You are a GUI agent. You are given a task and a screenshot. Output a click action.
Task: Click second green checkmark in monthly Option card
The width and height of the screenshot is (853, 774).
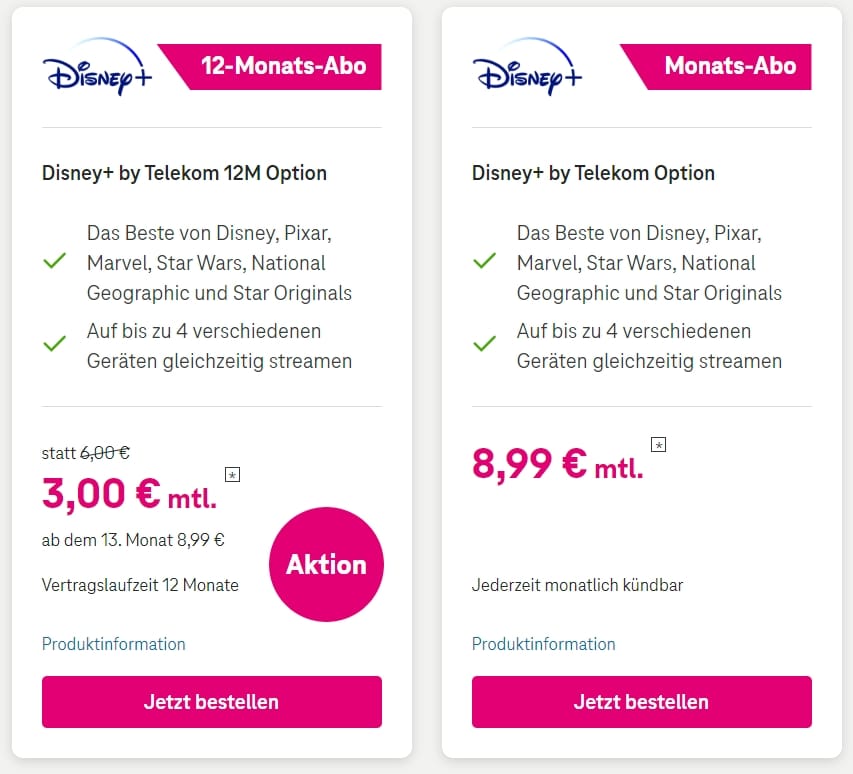(484, 344)
